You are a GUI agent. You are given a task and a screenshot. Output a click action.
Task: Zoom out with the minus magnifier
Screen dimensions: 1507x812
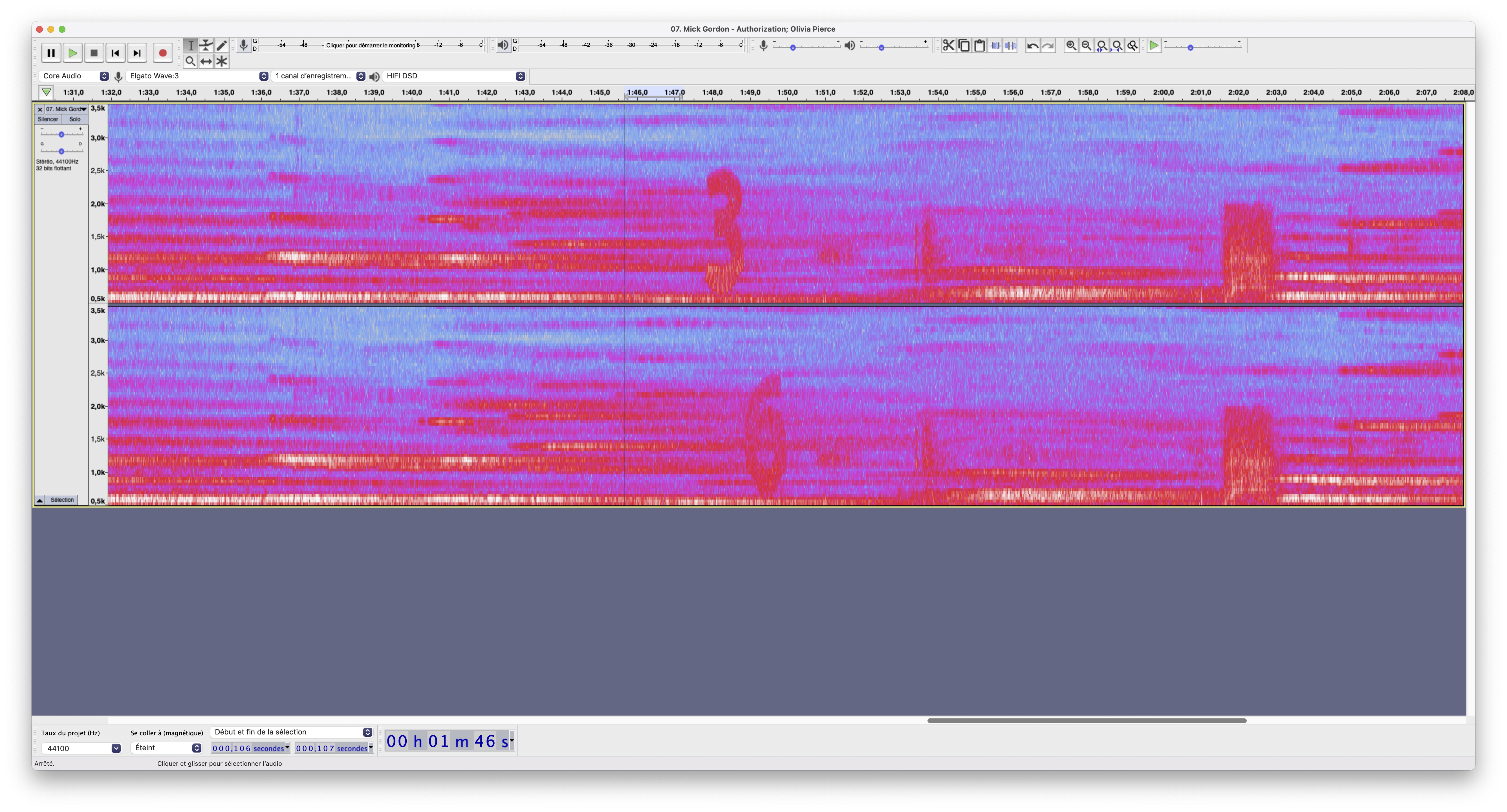pyautogui.click(x=1086, y=45)
